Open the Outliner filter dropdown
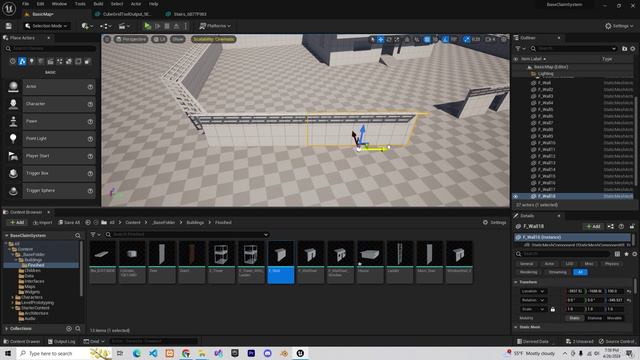The height and width of the screenshot is (360, 640). point(520,49)
